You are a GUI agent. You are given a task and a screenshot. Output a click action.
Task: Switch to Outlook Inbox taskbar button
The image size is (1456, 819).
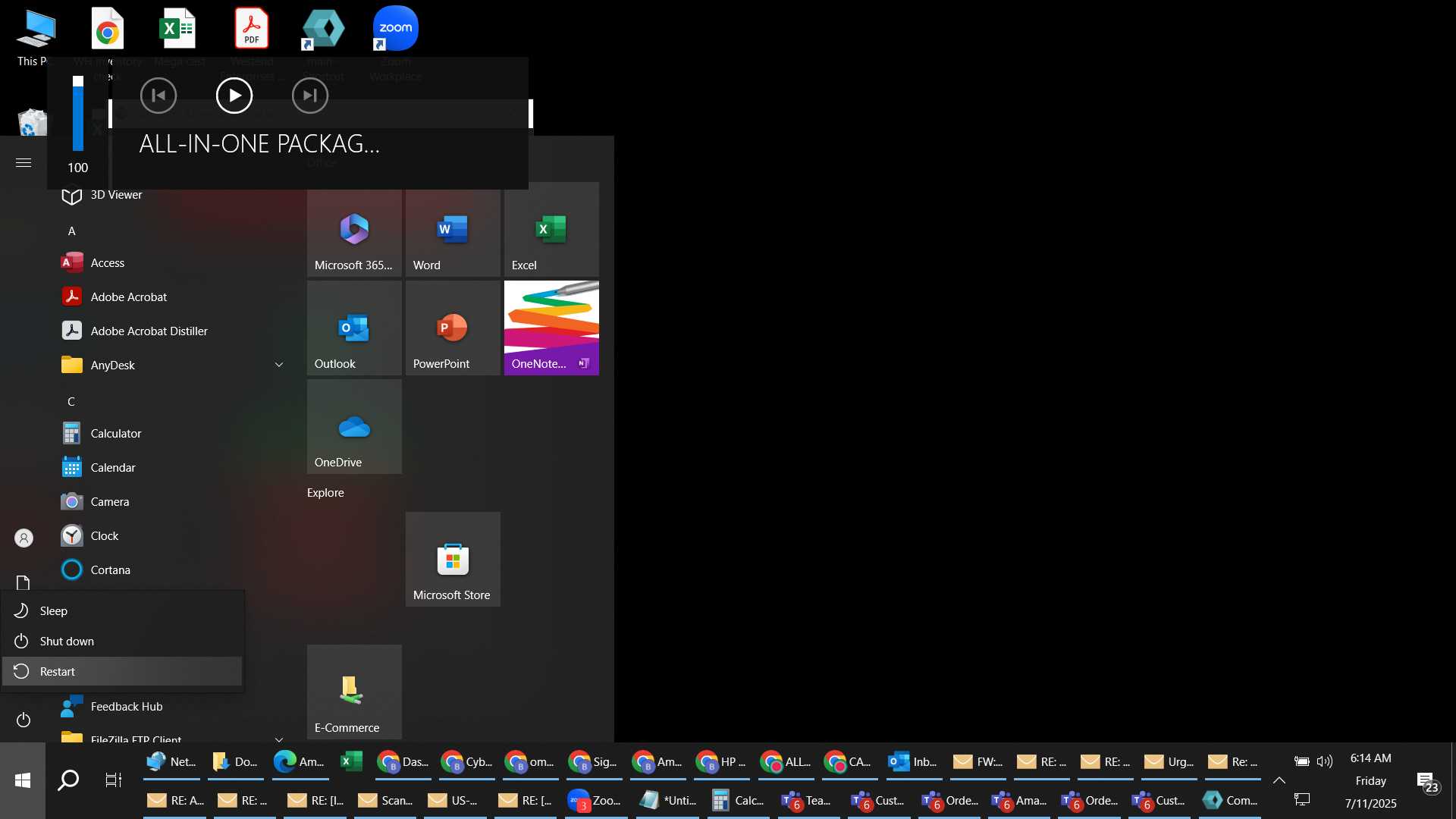(x=914, y=762)
